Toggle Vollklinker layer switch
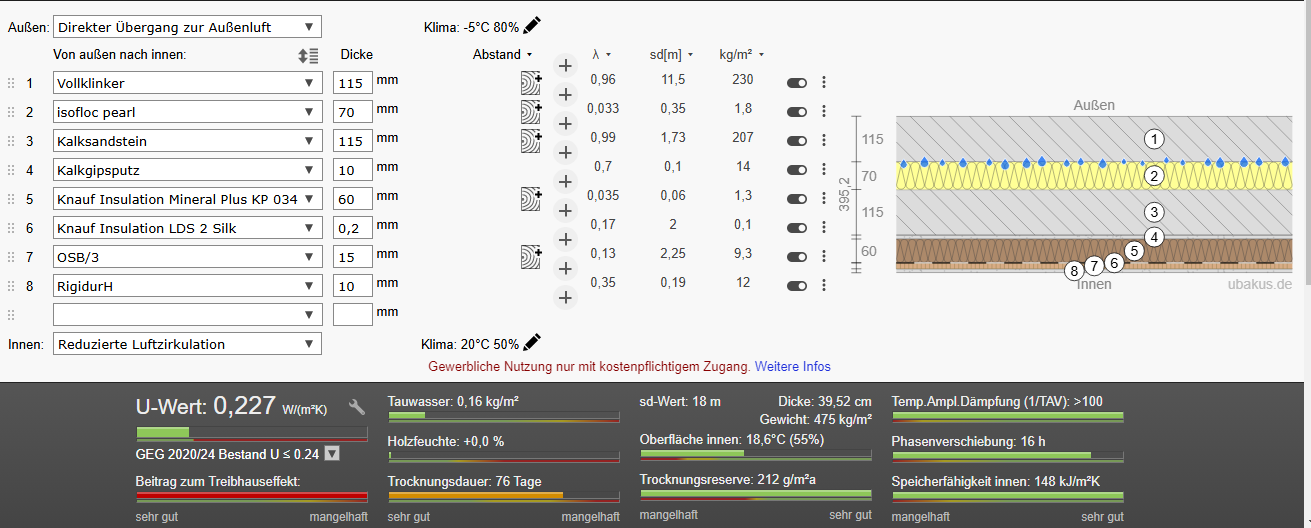Image resolution: width=1311 pixels, height=528 pixels. tap(797, 83)
